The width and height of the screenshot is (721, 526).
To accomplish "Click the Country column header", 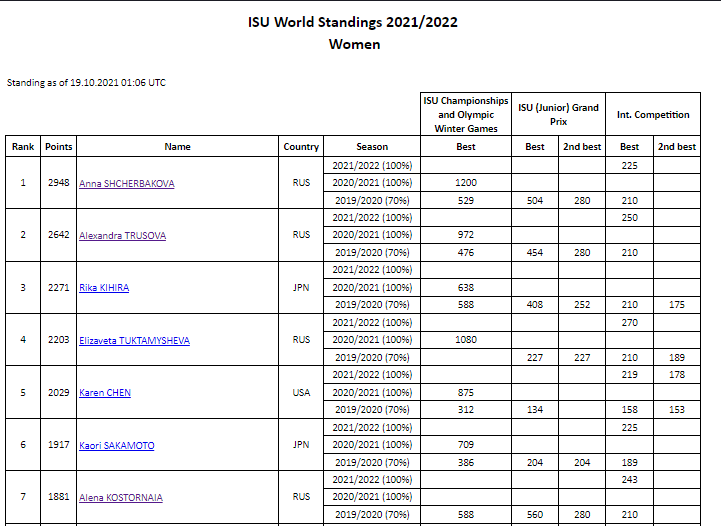I will click(301, 147).
